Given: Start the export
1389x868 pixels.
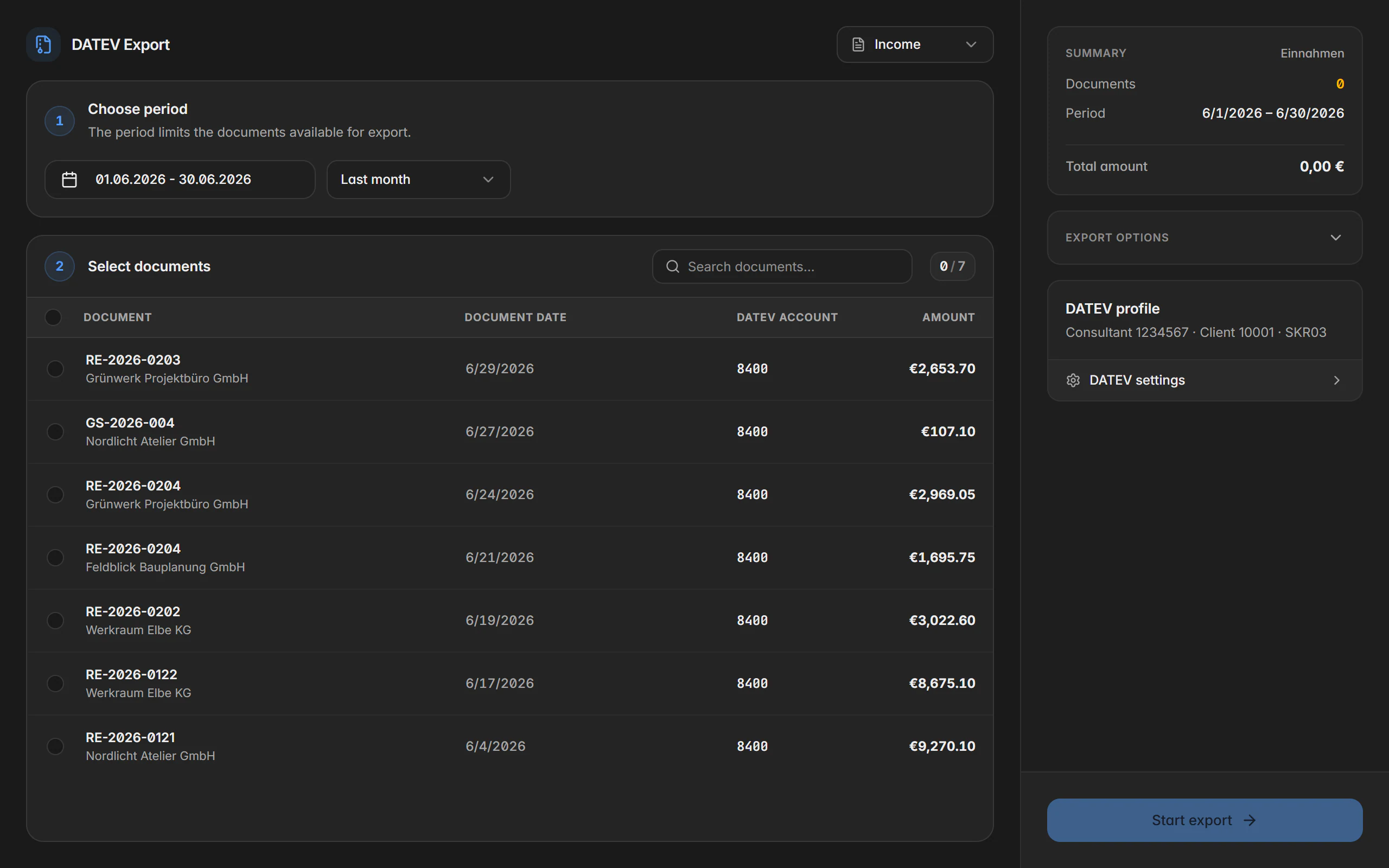Looking at the screenshot, I should click(1204, 820).
